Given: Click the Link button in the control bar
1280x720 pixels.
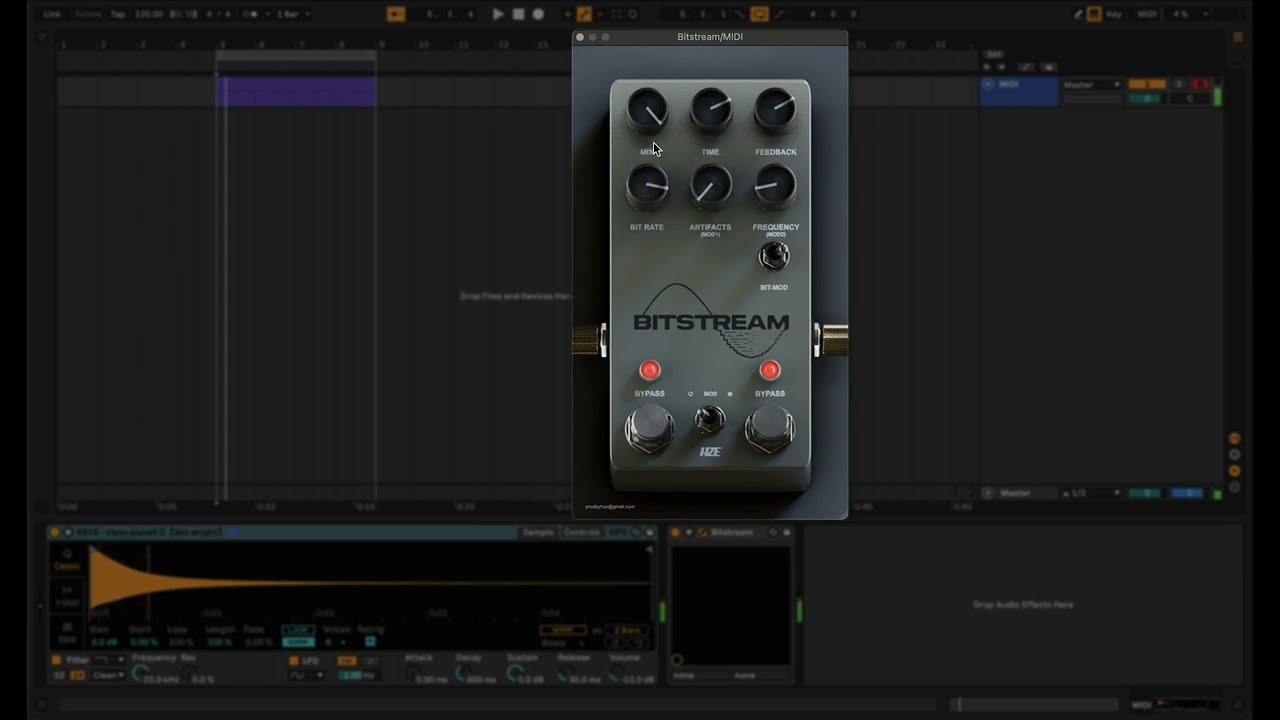Looking at the screenshot, I should [x=52, y=14].
